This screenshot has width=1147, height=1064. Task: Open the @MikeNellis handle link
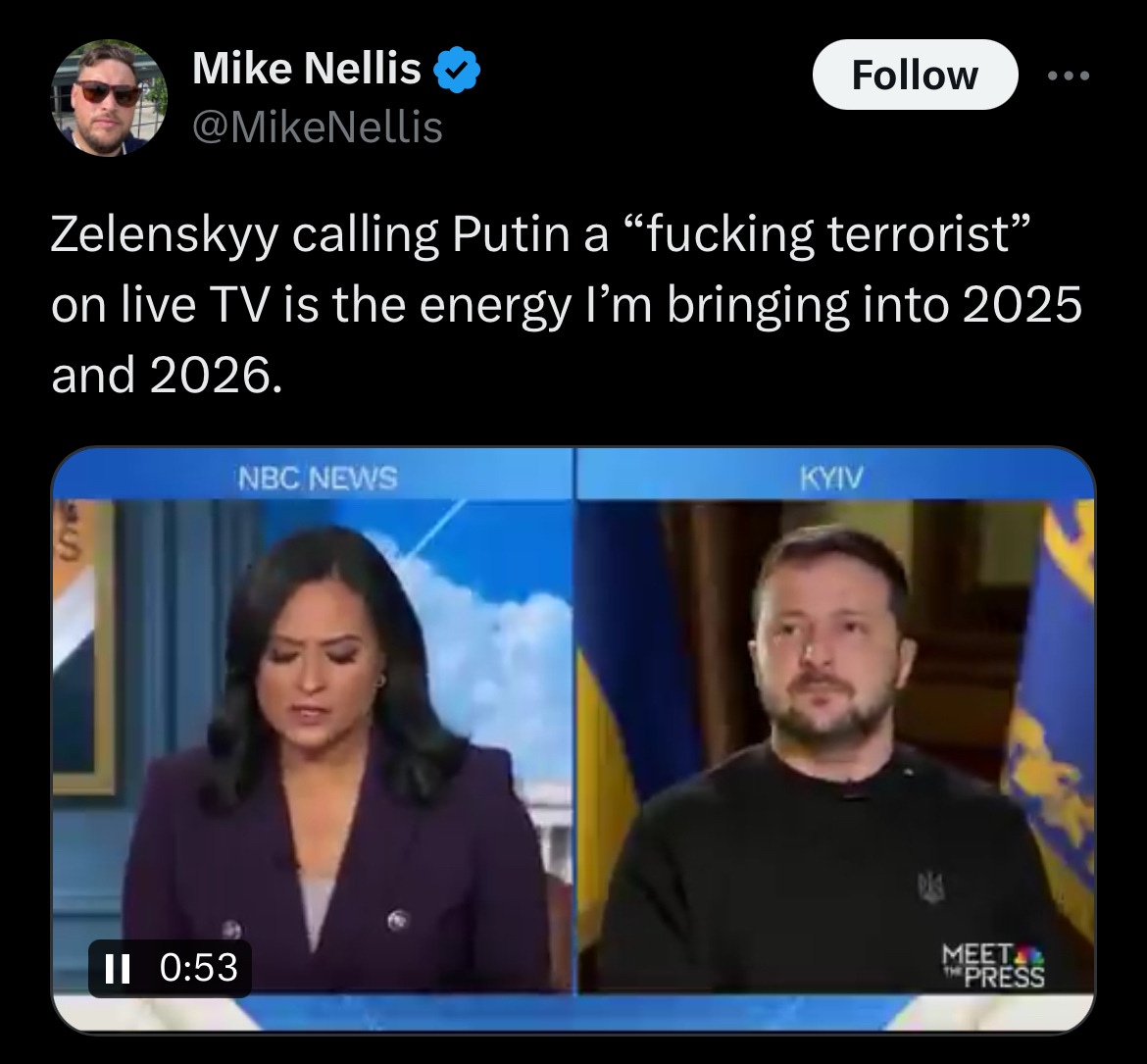pos(318,127)
